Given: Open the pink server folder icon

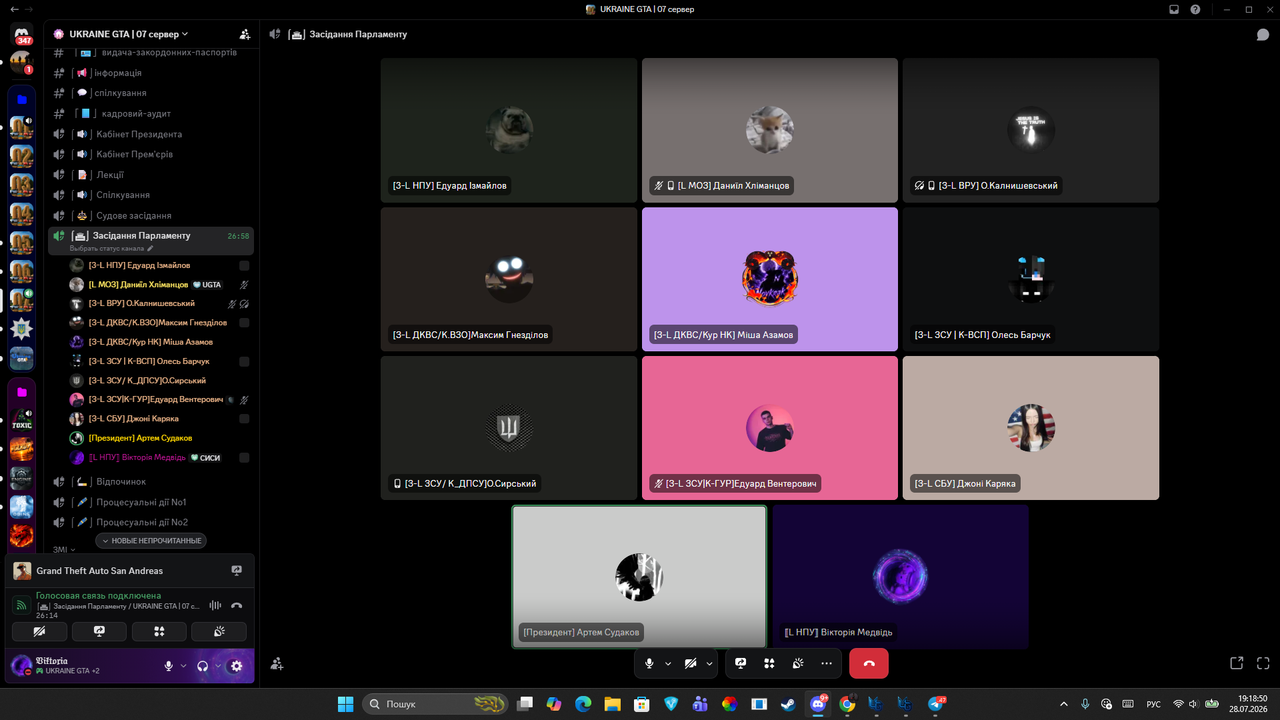Looking at the screenshot, I should [x=22, y=392].
